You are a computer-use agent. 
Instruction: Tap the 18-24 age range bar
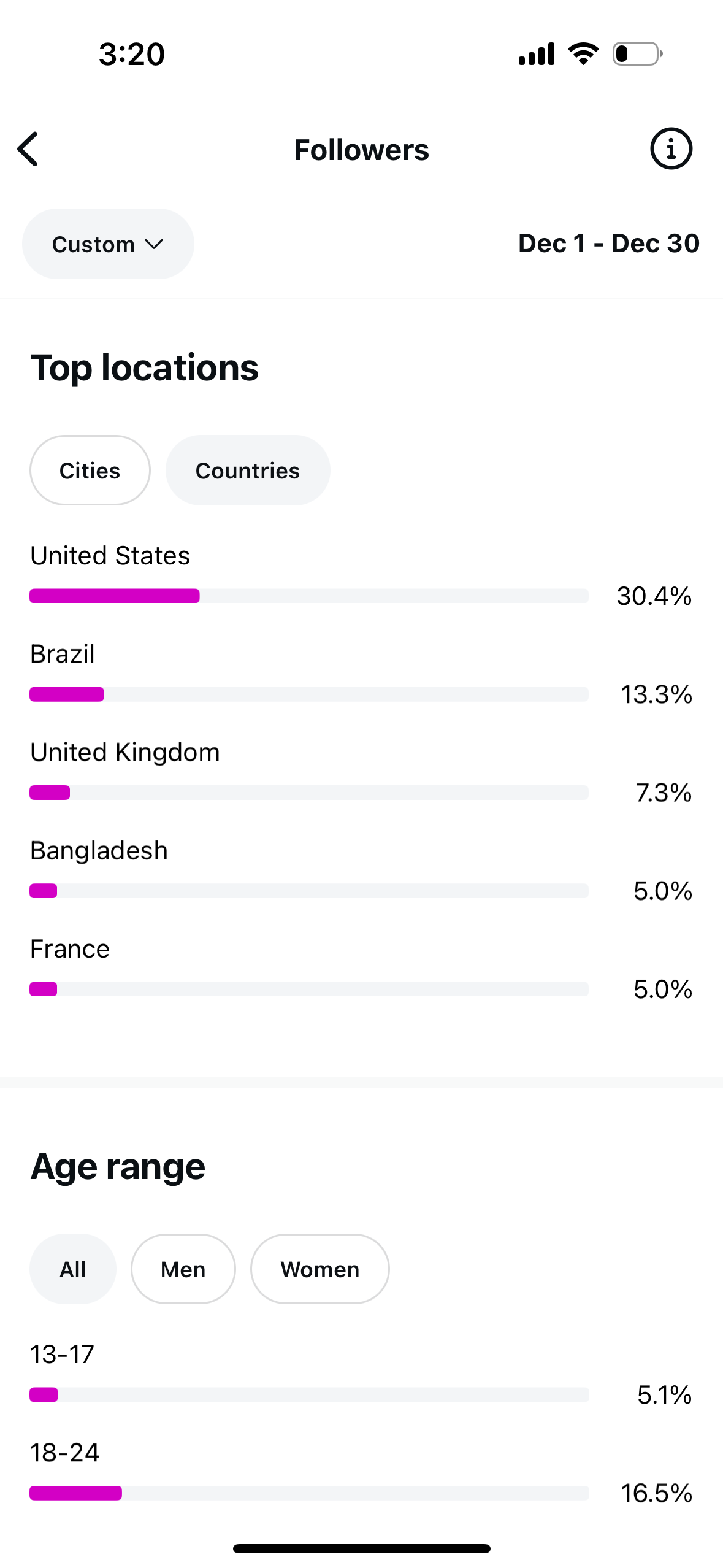[x=309, y=1493]
